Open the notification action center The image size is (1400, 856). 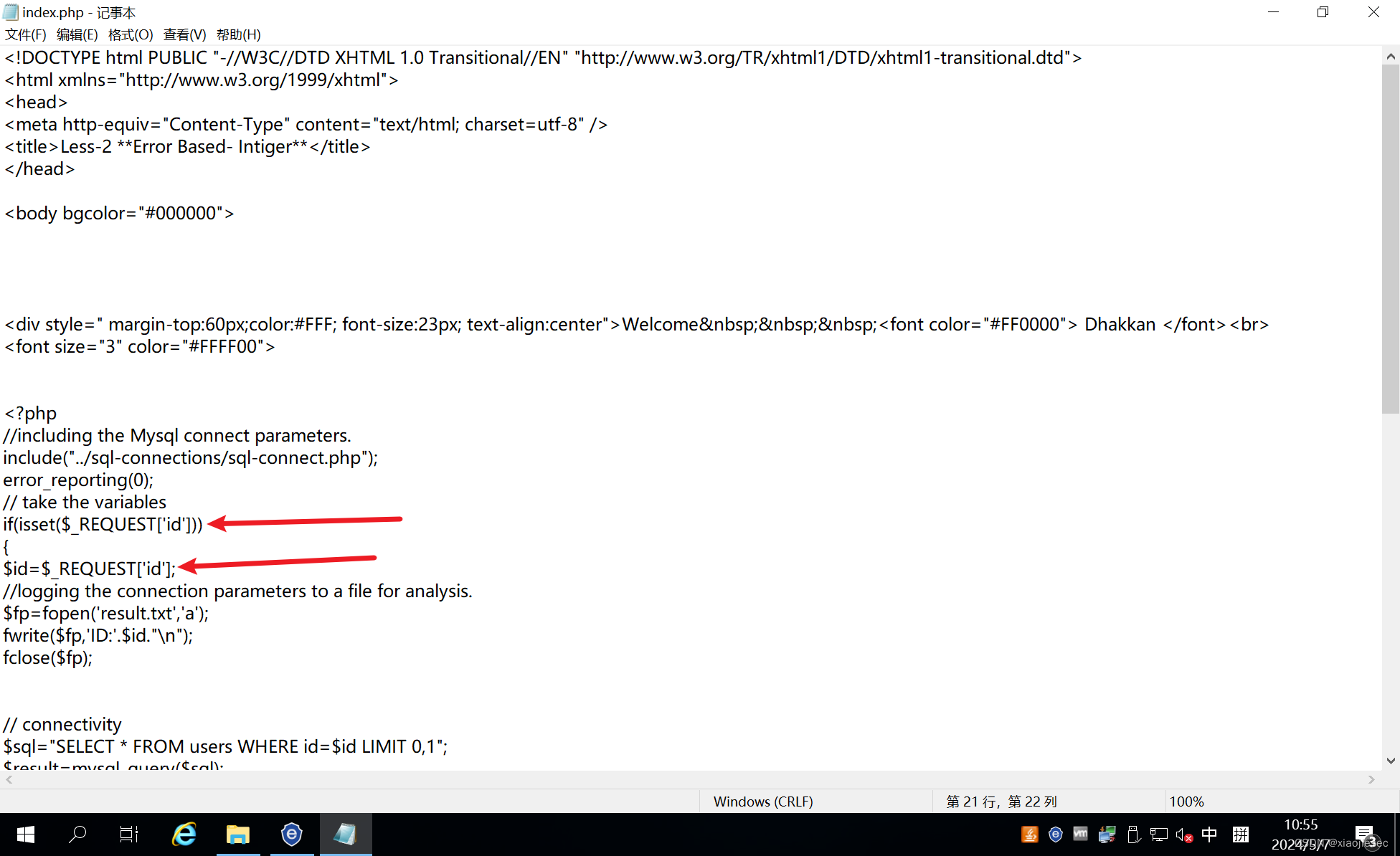pos(1365,834)
